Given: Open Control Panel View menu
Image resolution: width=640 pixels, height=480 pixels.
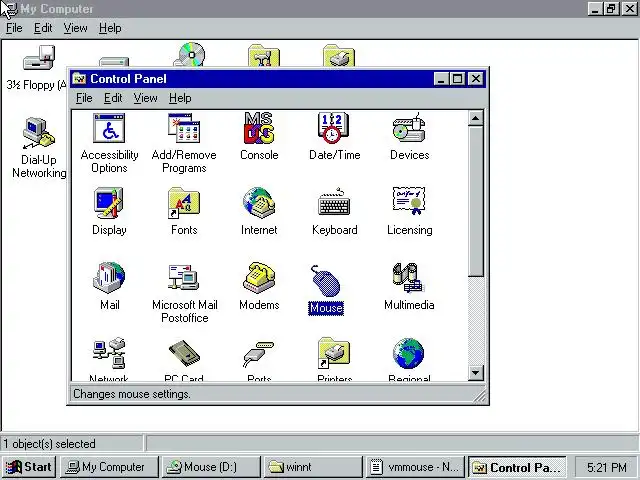Looking at the screenshot, I should pos(146,98).
